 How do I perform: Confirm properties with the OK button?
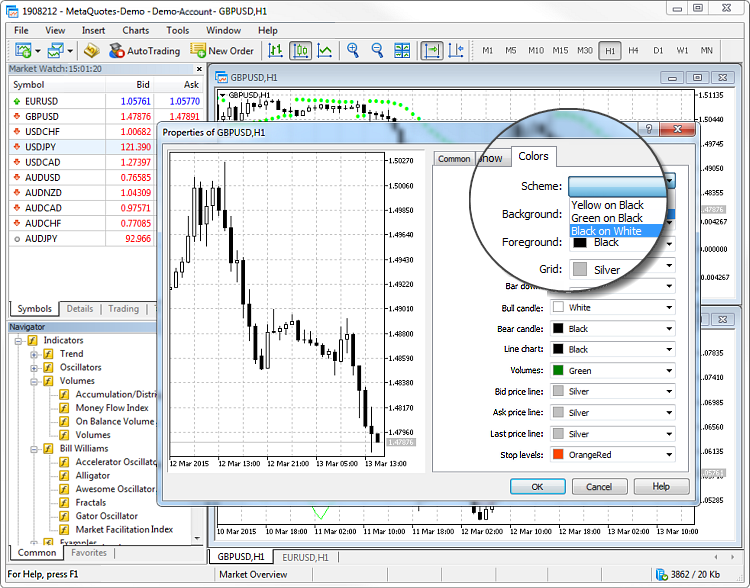tap(538, 487)
